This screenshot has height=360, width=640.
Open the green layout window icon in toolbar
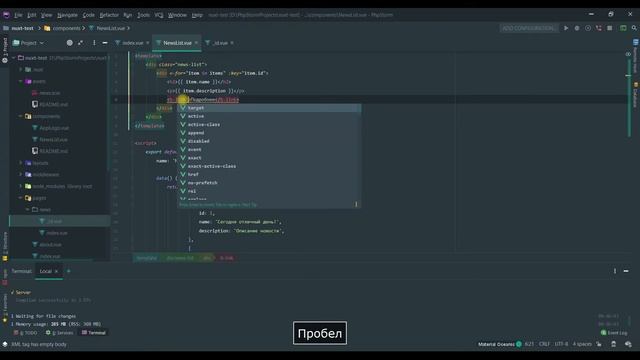click(x=623, y=28)
